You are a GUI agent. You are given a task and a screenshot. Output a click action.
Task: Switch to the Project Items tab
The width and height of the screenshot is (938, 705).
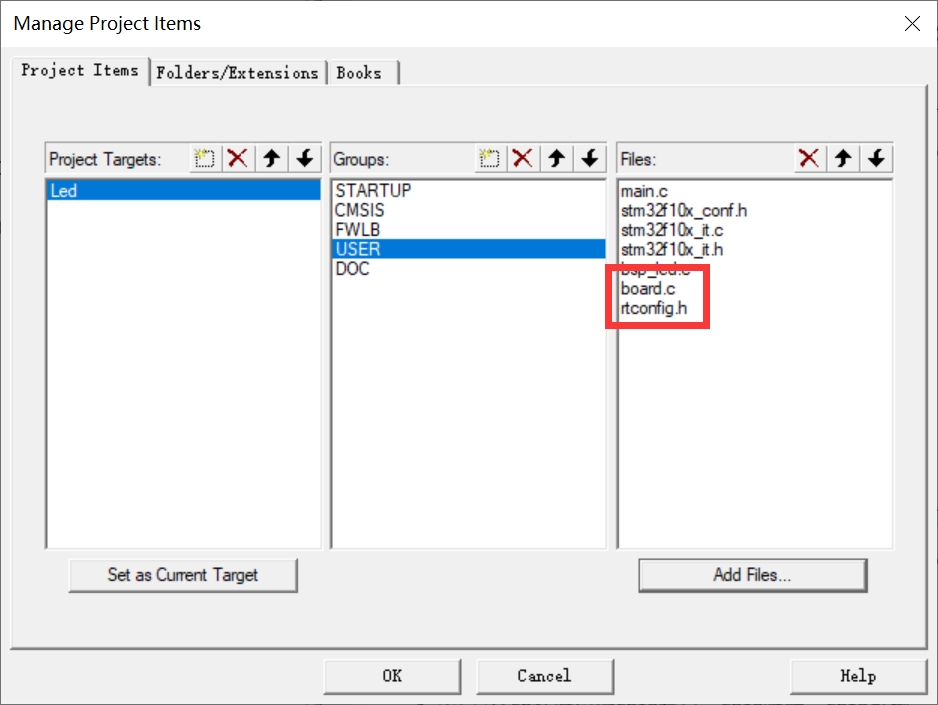(x=80, y=71)
